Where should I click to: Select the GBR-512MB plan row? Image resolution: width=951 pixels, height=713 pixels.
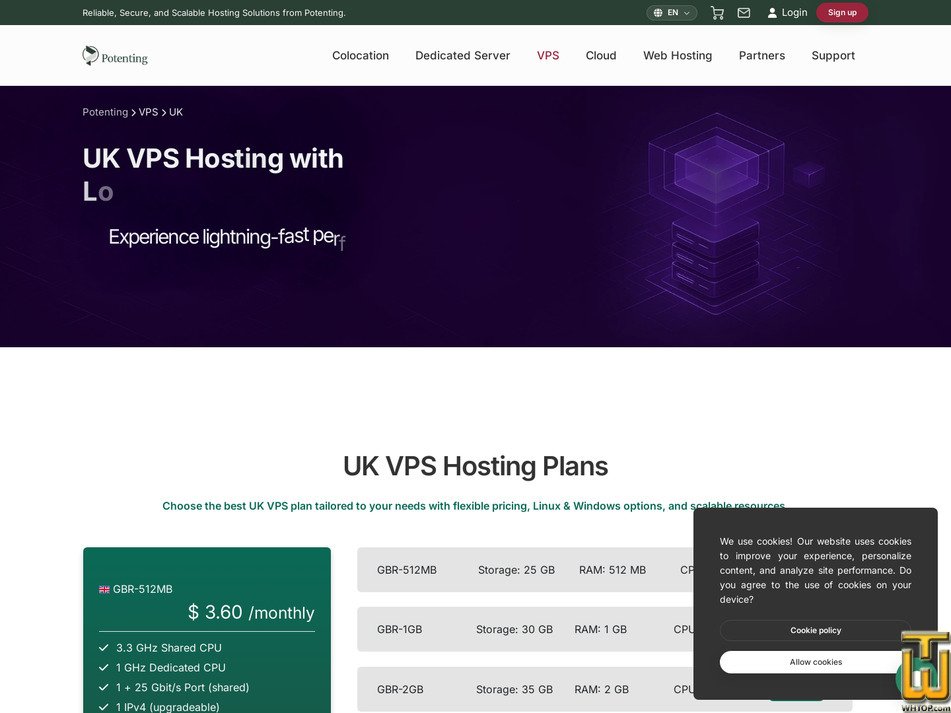point(605,570)
